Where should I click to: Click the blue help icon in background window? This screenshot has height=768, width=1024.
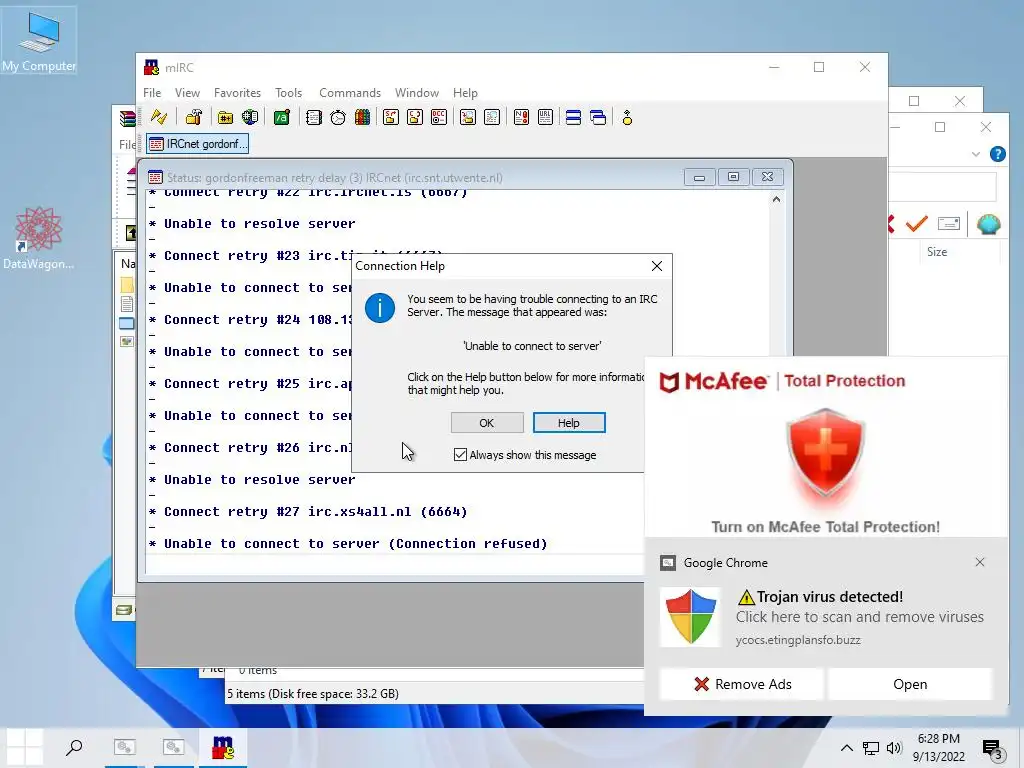pyautogui.click(x=997, y=154)
